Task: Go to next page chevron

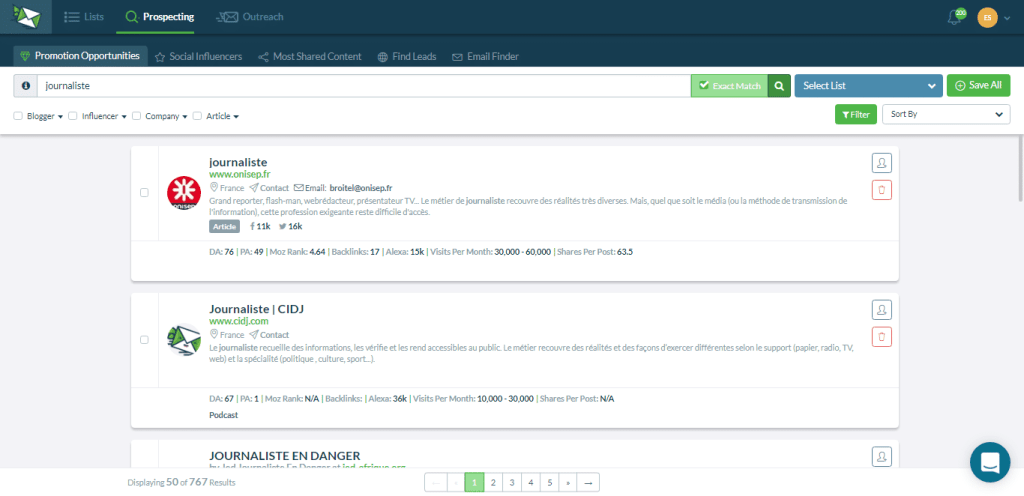Action: 568,483
